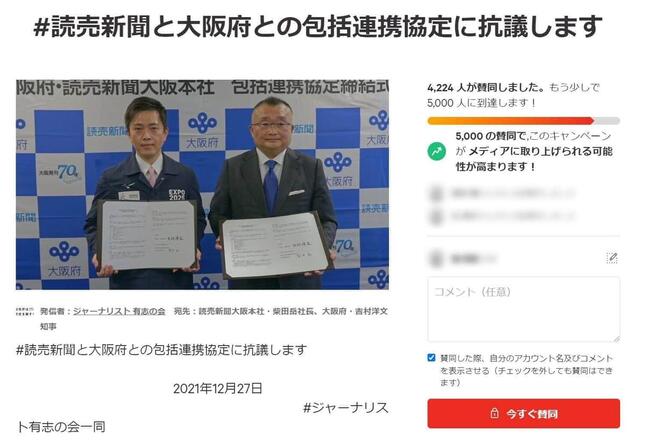The width and height of the screenshot is (645, 445).
Task: Click the first blurred supporter name row
Action: [x=503, y=193]
